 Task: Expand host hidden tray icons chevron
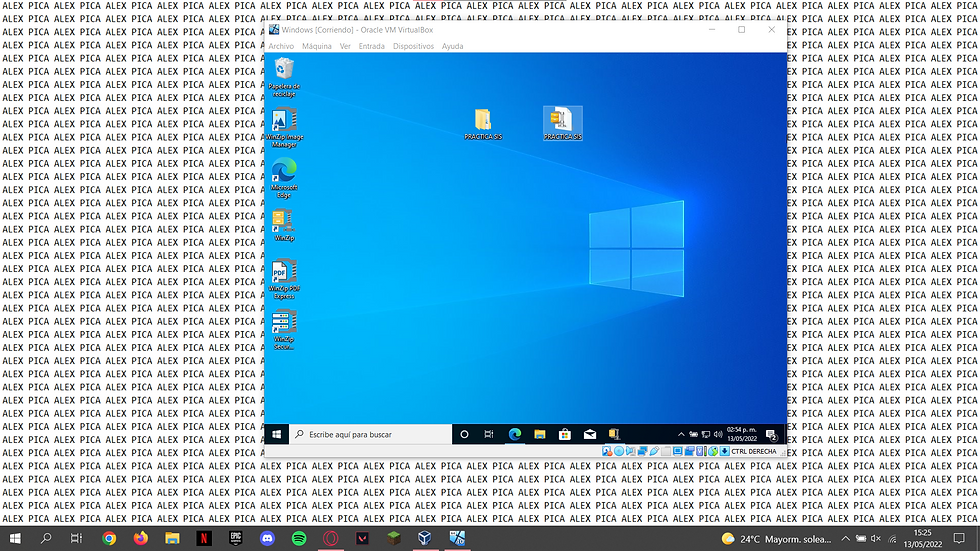click(x=845, y=539)
